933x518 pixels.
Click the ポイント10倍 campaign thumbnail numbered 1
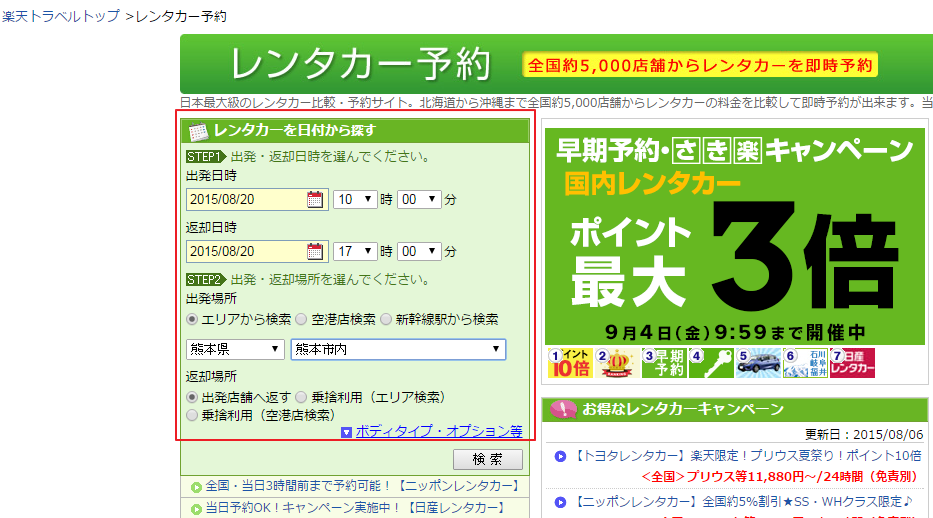[x=570, y=363]
